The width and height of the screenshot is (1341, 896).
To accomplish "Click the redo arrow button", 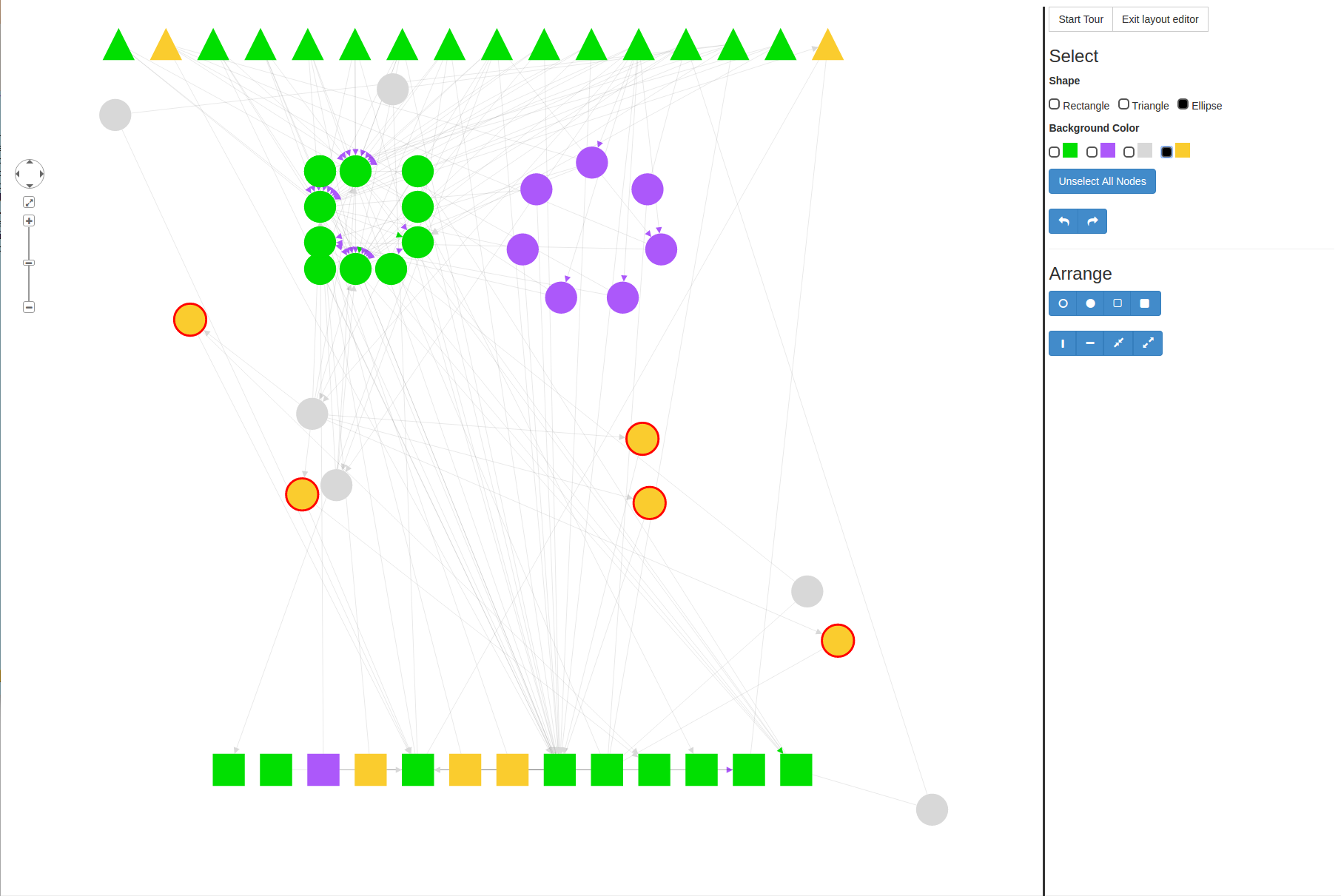I will [1092, 221].
